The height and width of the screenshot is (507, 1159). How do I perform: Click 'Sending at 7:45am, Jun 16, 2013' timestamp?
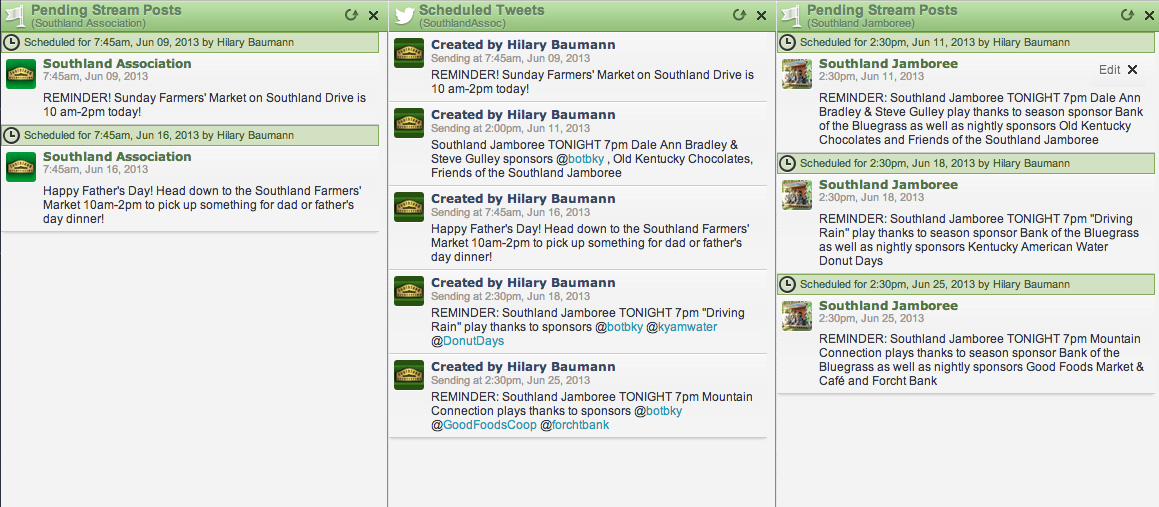[x=510, y=212]
